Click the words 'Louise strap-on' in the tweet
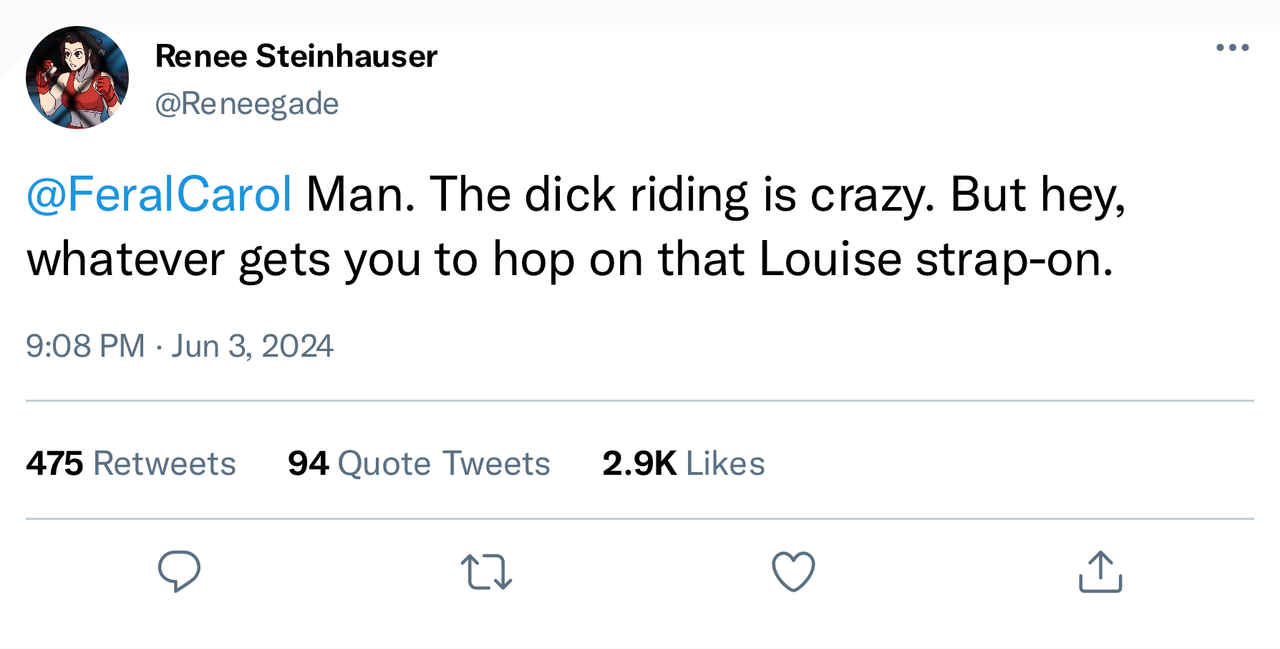1280x649 pixels. 935,259
